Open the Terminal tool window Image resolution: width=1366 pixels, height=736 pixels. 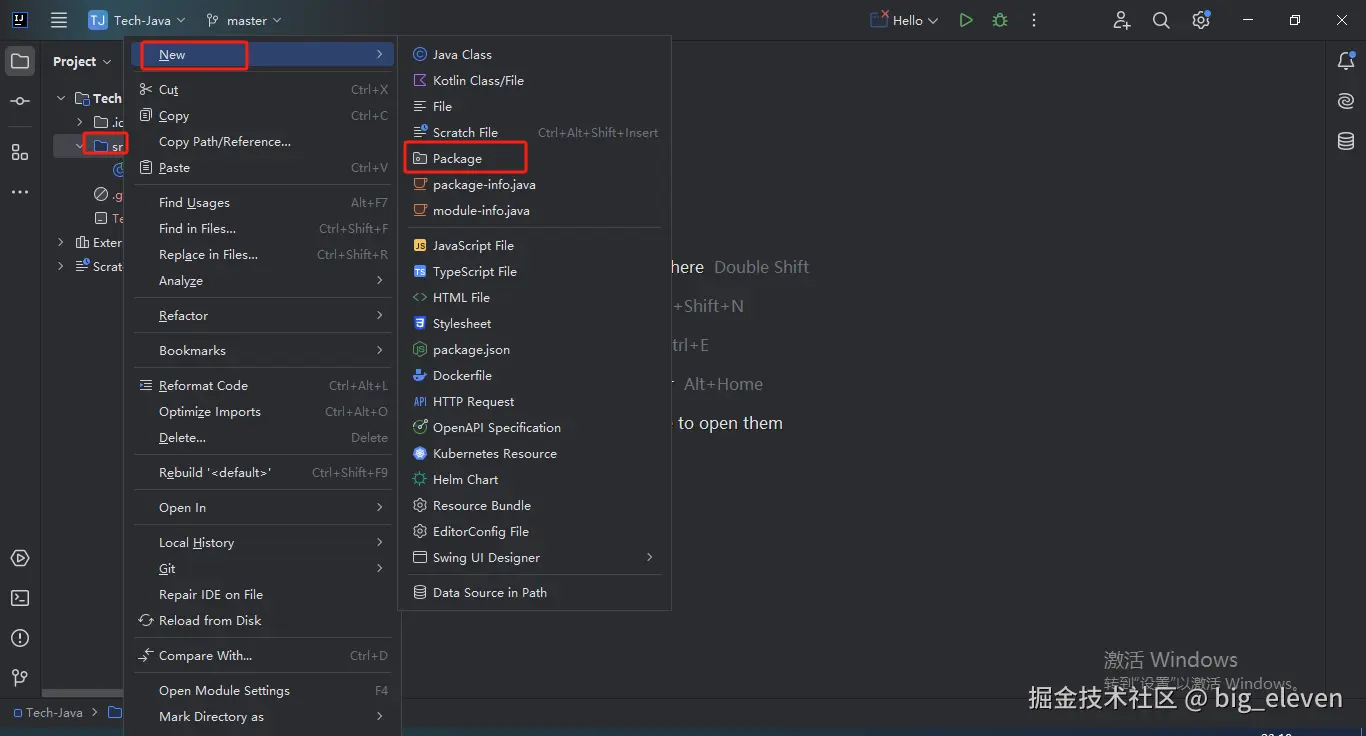(x=20, y=598)
